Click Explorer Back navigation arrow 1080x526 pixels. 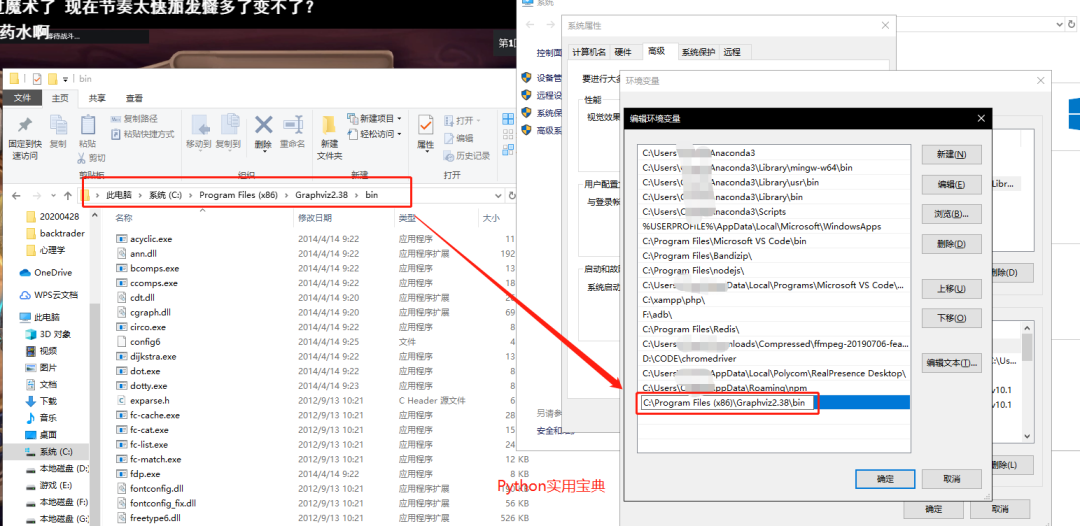coord(17,196)
